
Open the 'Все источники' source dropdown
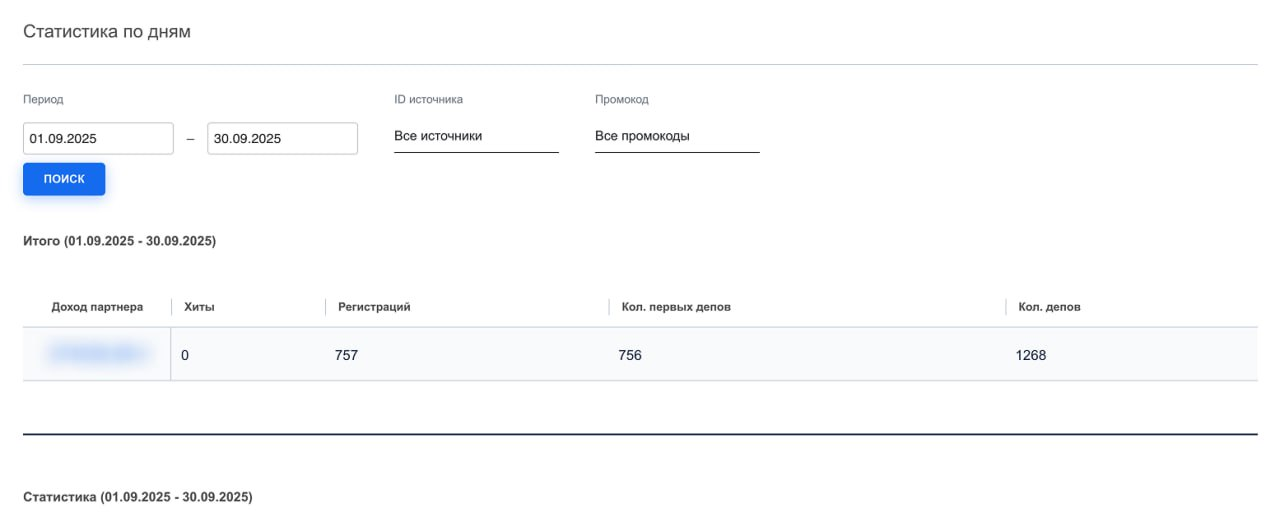tap(476, 136)
